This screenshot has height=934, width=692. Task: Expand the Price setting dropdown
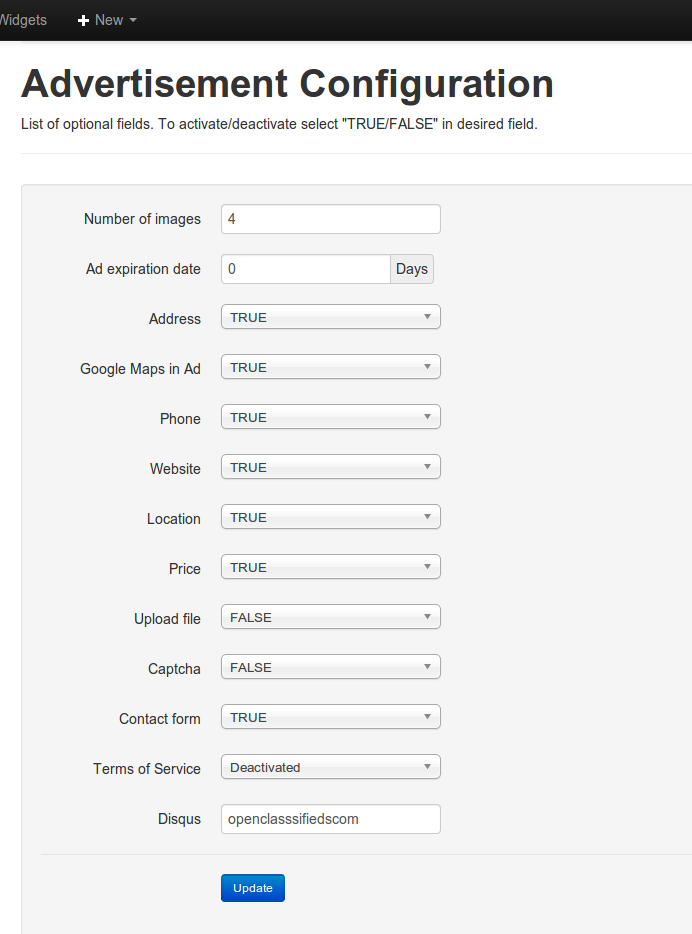[330, 568]
